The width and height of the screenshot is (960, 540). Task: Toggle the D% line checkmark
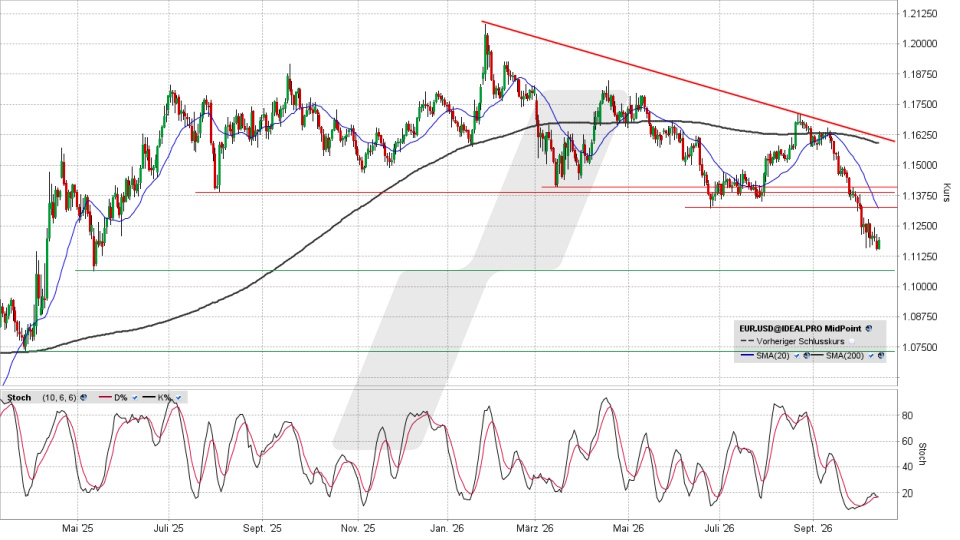(135, 398)
